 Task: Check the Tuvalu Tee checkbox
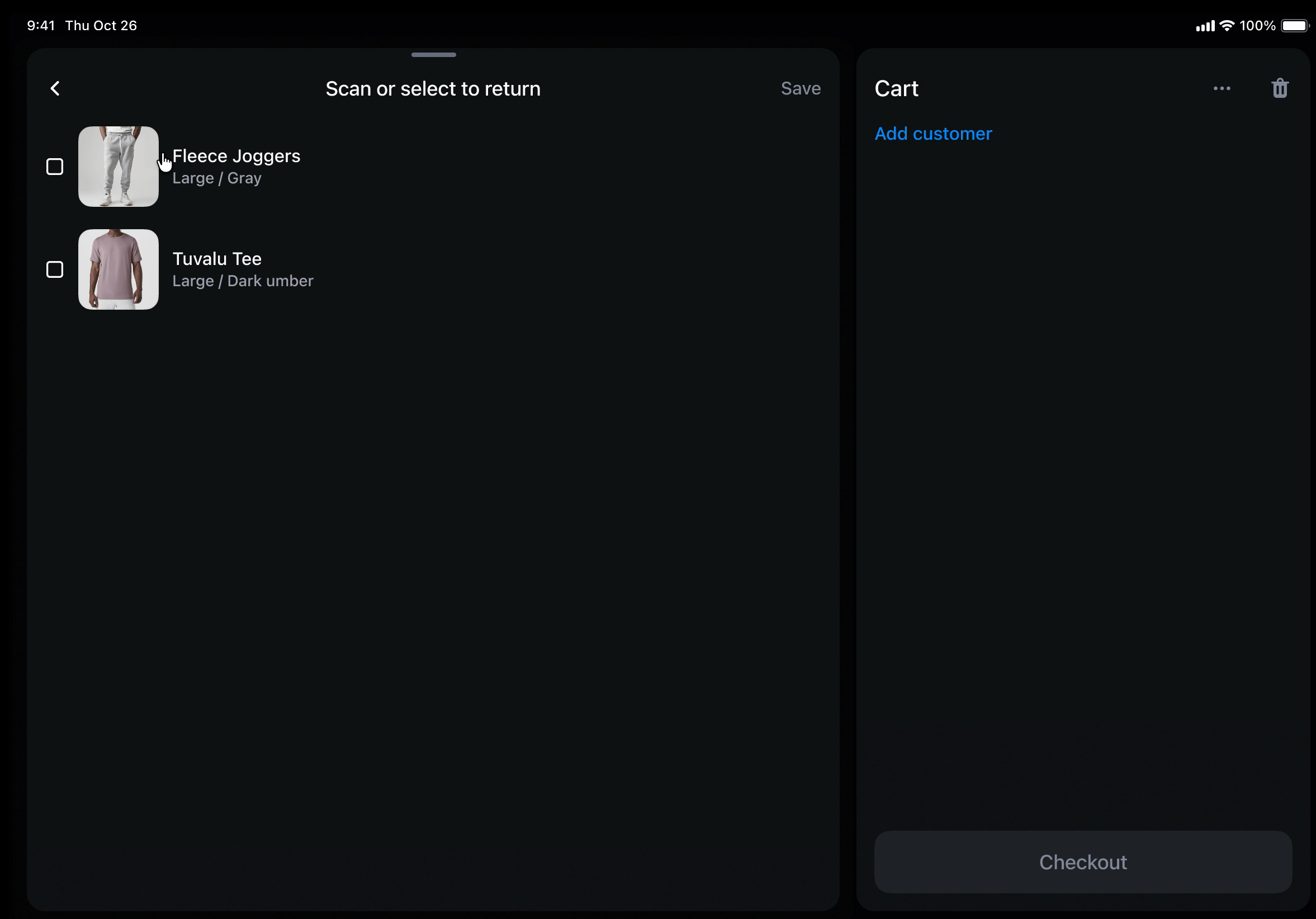[54, 269]
